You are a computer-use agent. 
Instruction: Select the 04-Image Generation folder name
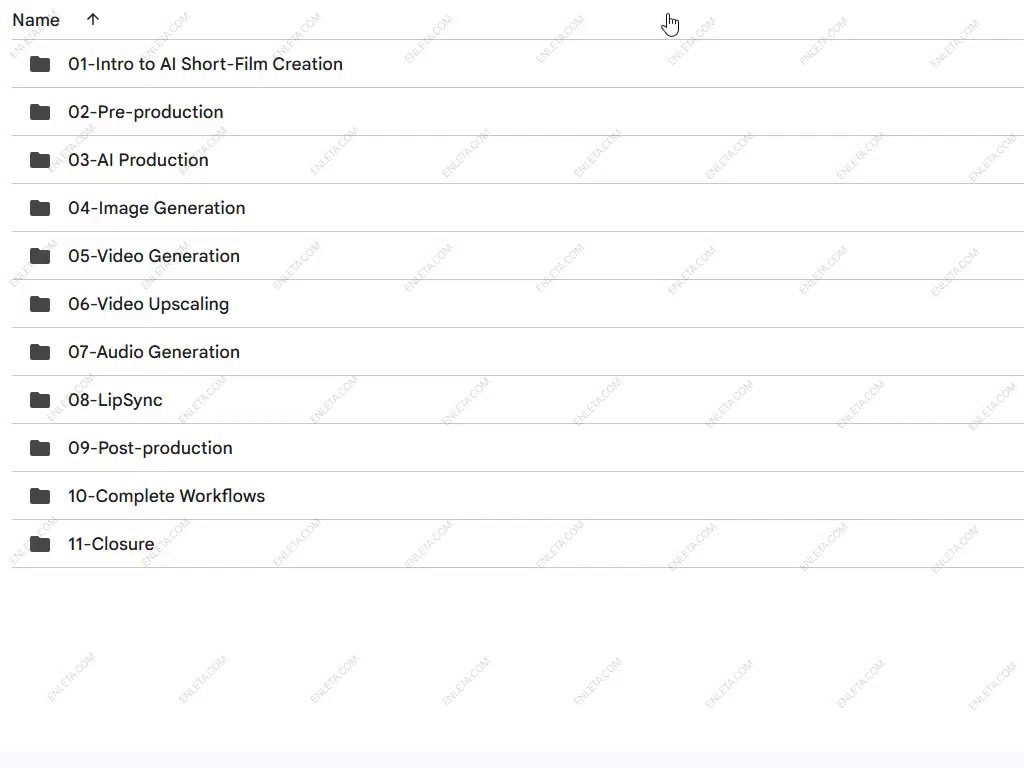click(156, 208)
